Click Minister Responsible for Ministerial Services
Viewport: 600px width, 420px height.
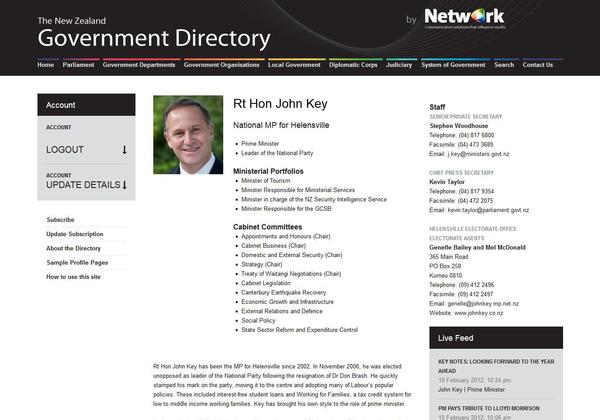coord(298,190)
